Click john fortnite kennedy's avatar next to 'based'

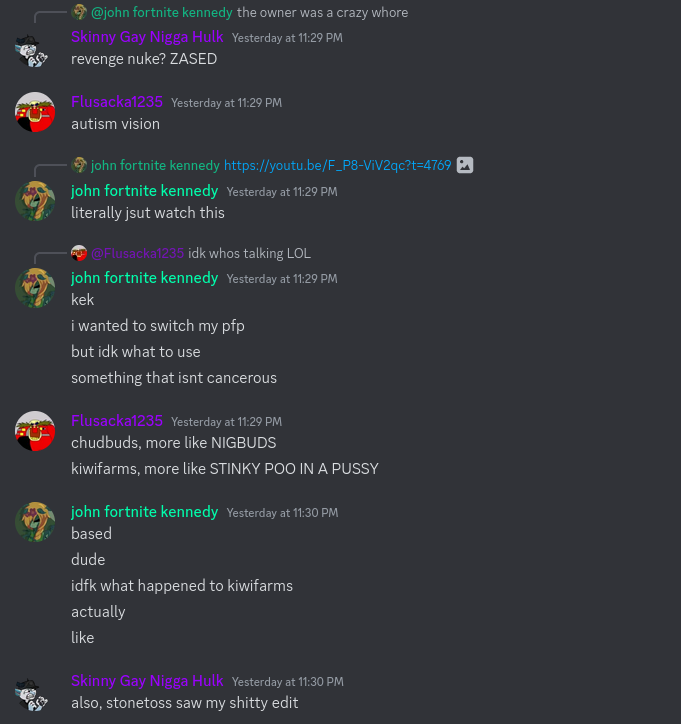[x=35, y=522]
